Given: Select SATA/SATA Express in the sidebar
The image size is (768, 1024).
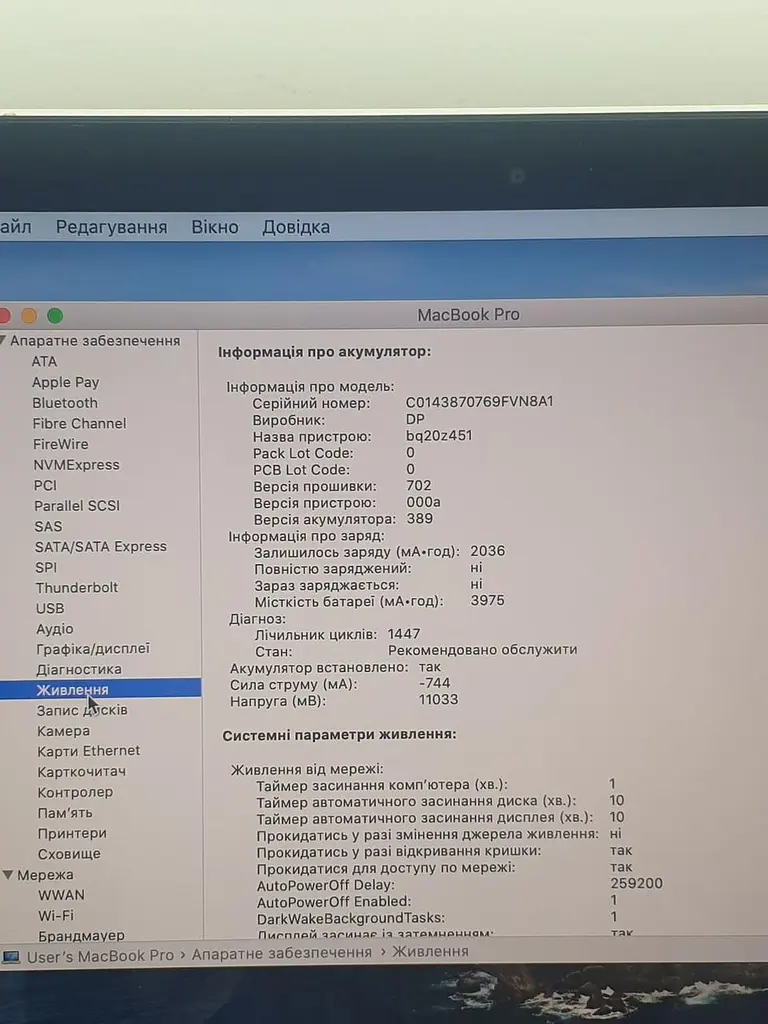Looking at the screenshot, I should (101, 547).
